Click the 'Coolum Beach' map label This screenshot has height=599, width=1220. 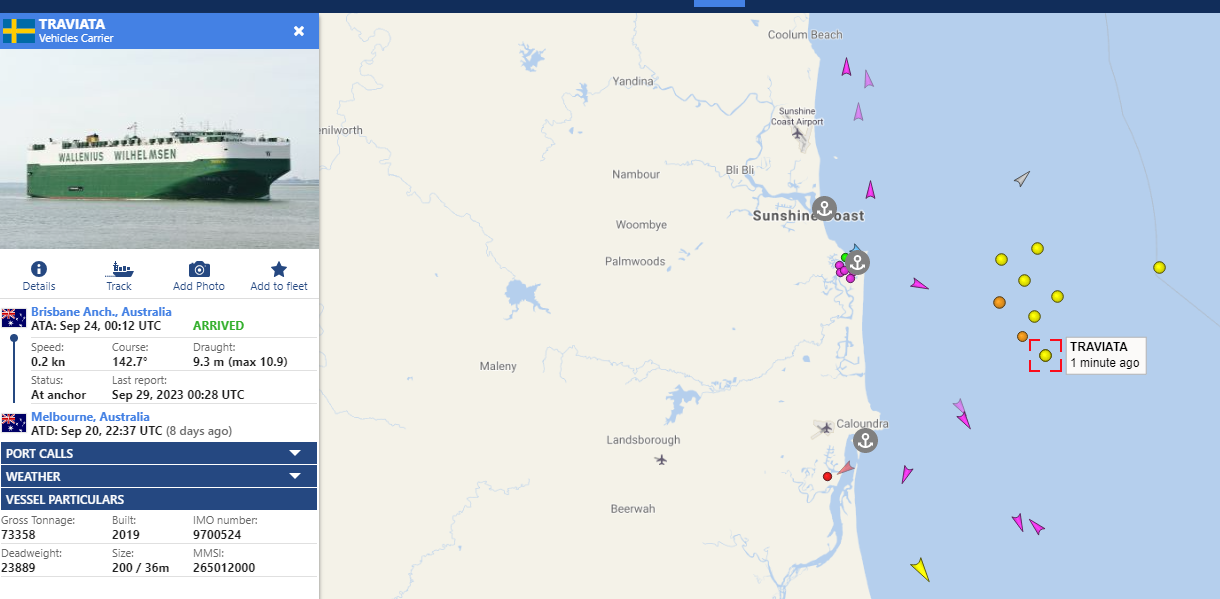click(x=805, y=35)
